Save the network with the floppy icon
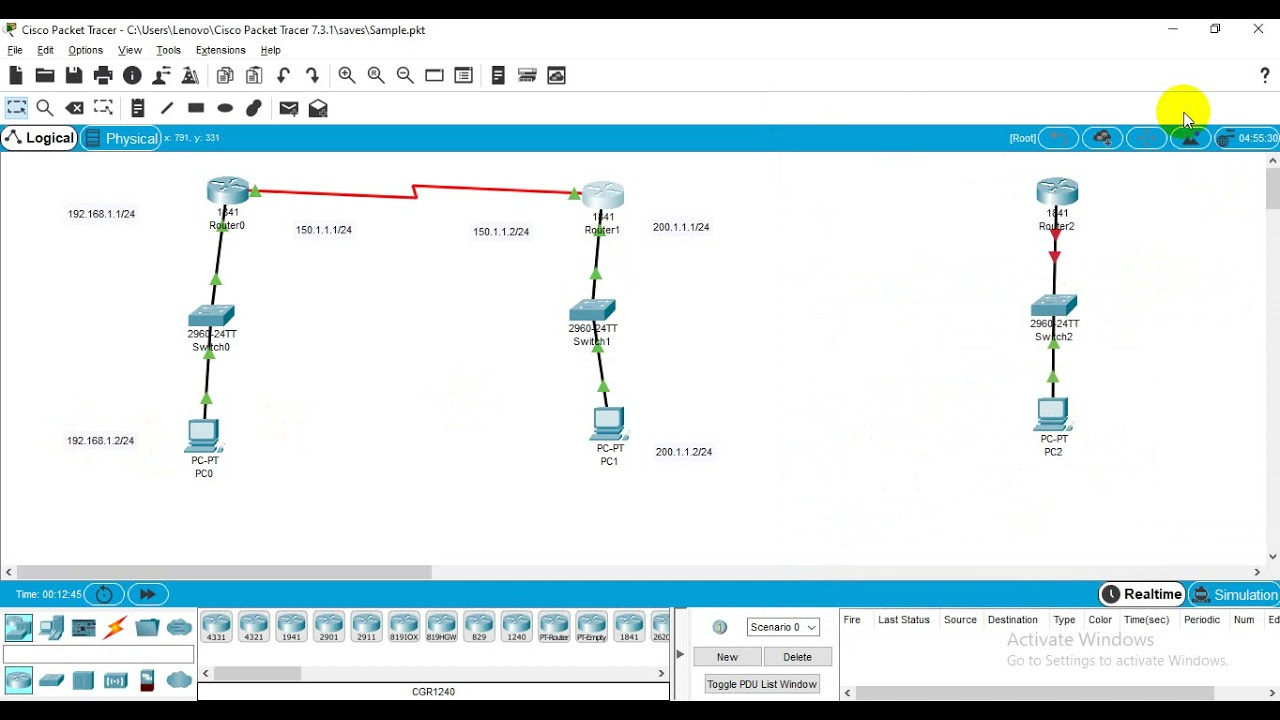 (74, 76)
